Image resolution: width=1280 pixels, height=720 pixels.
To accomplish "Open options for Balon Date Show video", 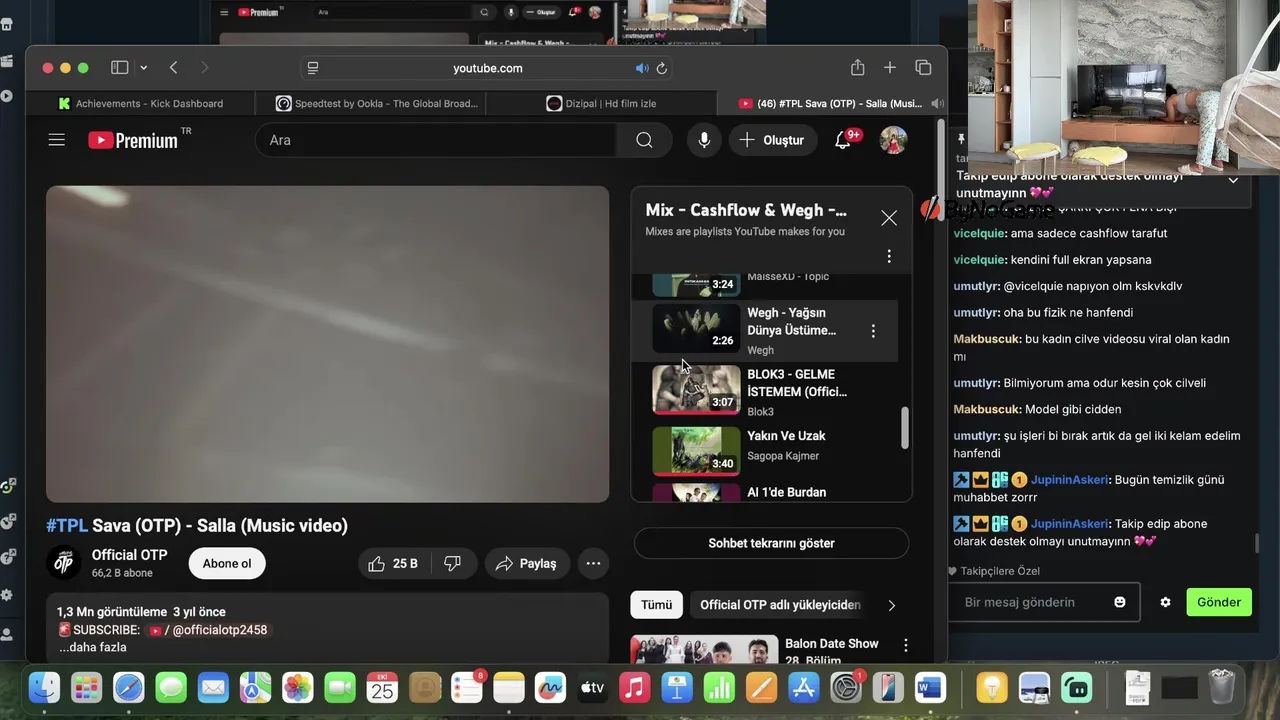I will pos(906,646).
